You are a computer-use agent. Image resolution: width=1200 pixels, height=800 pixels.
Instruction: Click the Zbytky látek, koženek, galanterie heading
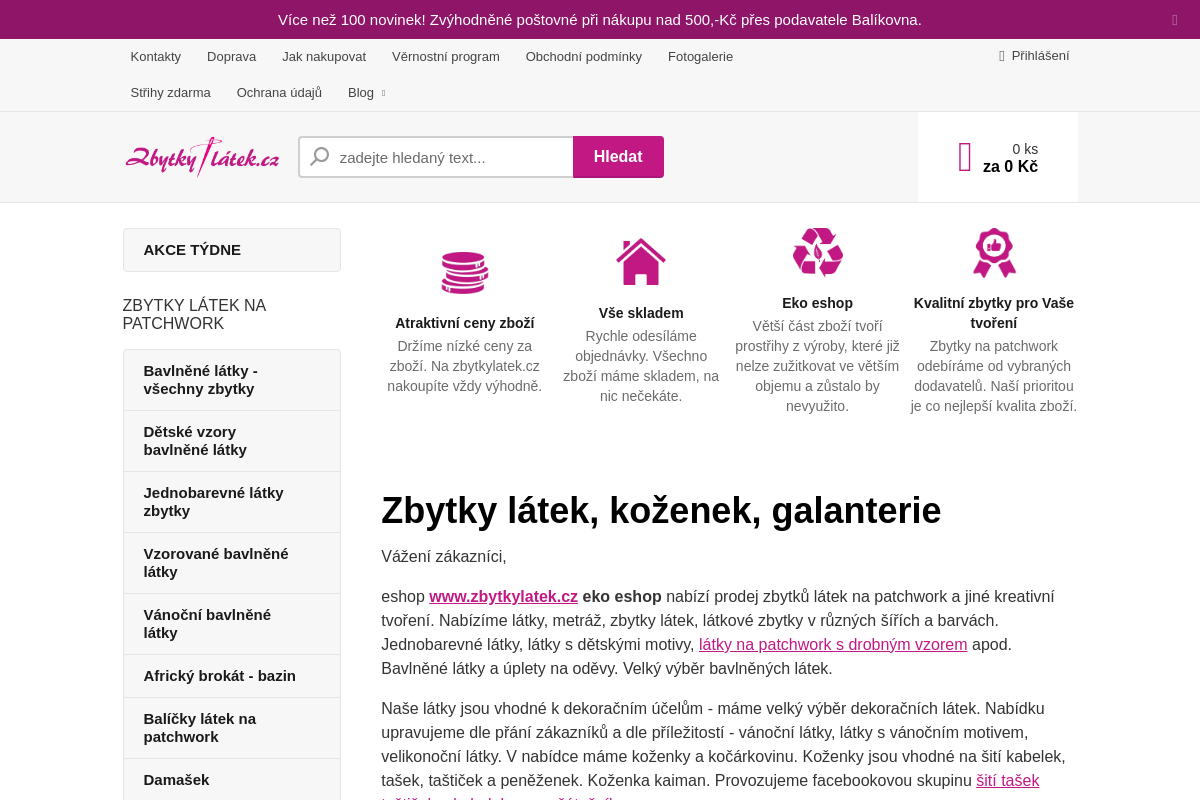click(661, 510)
